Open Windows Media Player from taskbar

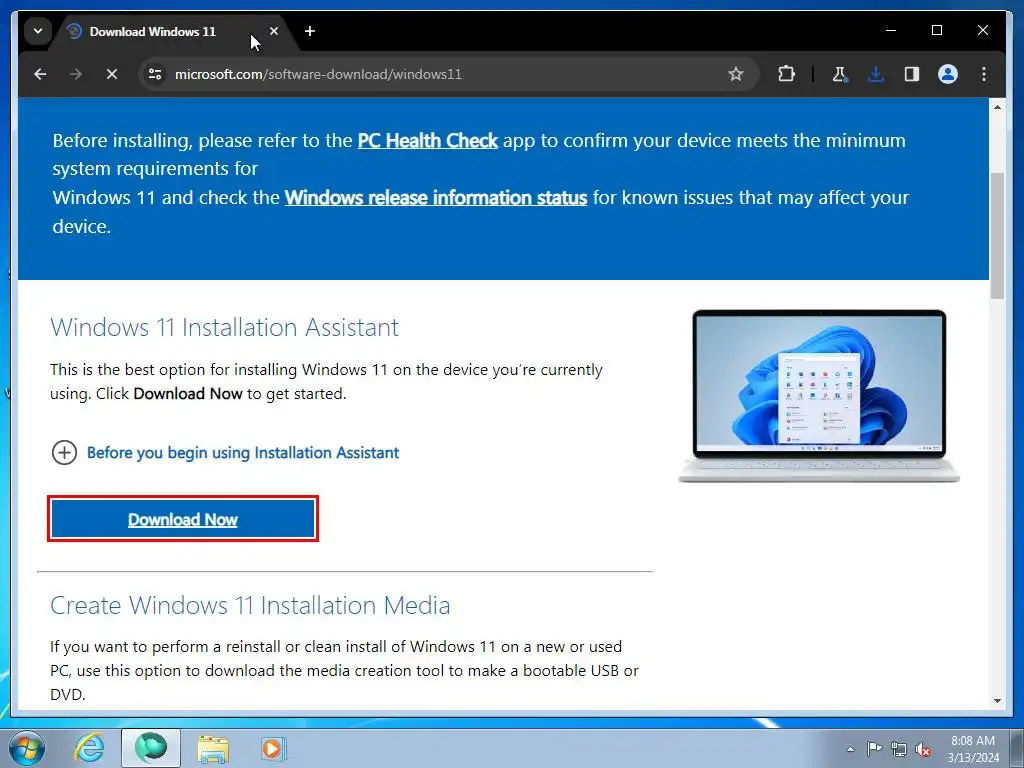[274, 749]
